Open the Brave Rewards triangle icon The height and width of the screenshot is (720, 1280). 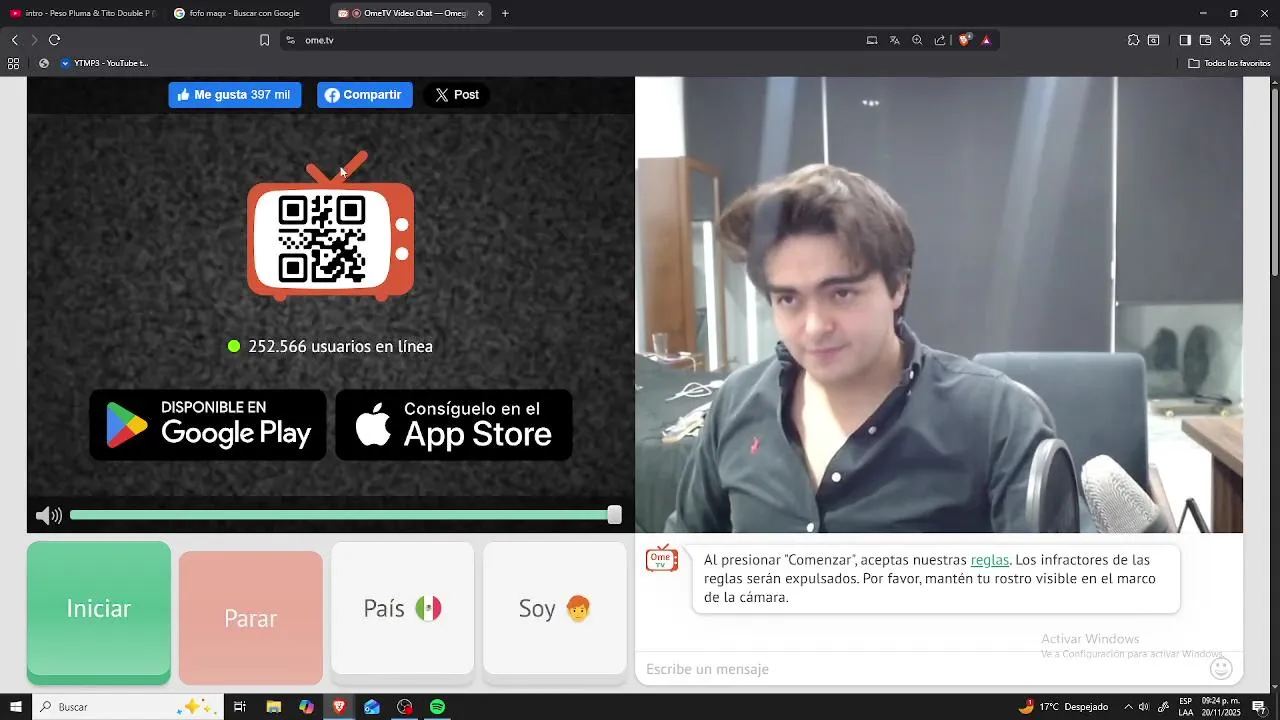986,40
